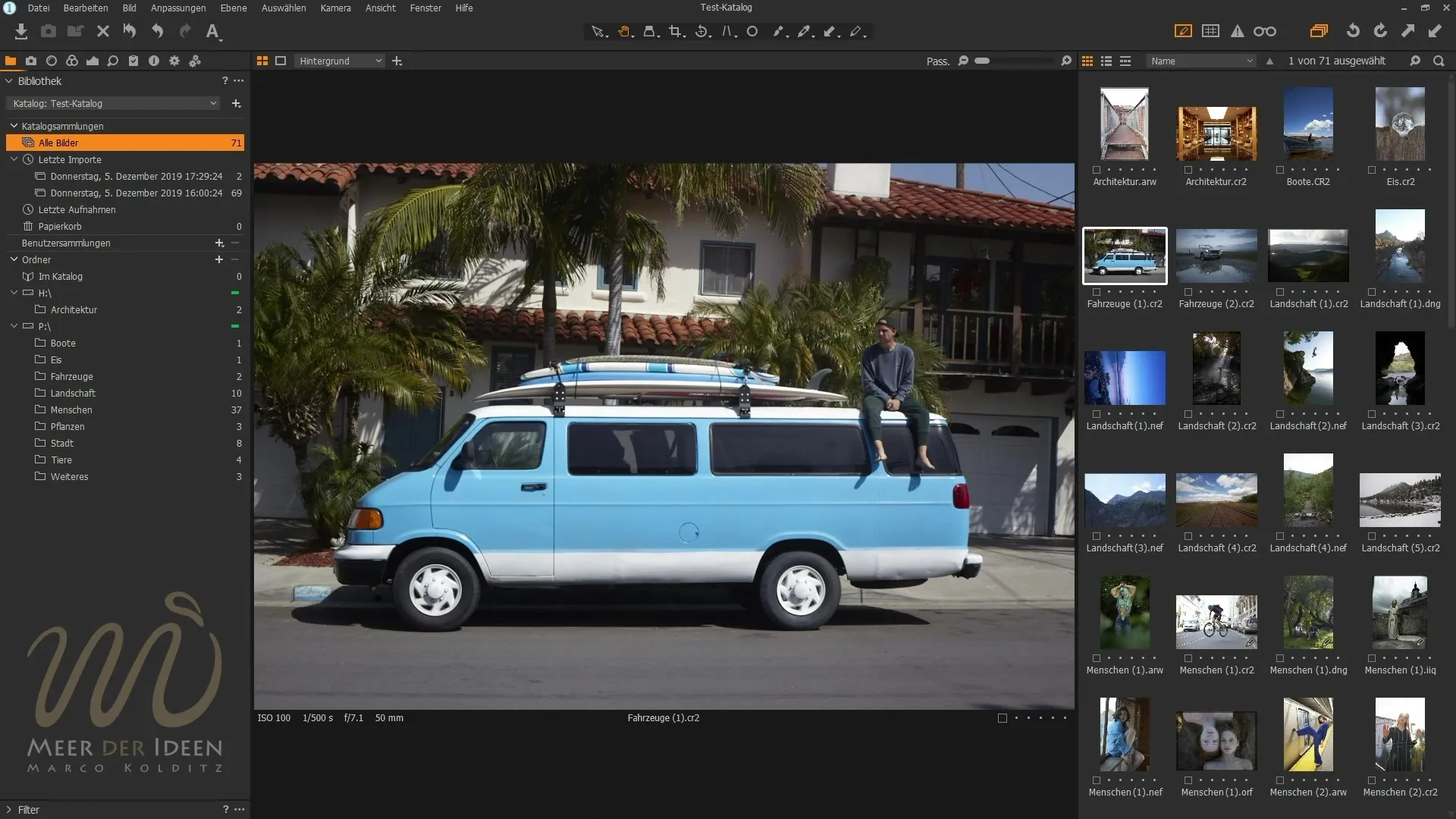Open the Color tool tab icon

point(72,61)
